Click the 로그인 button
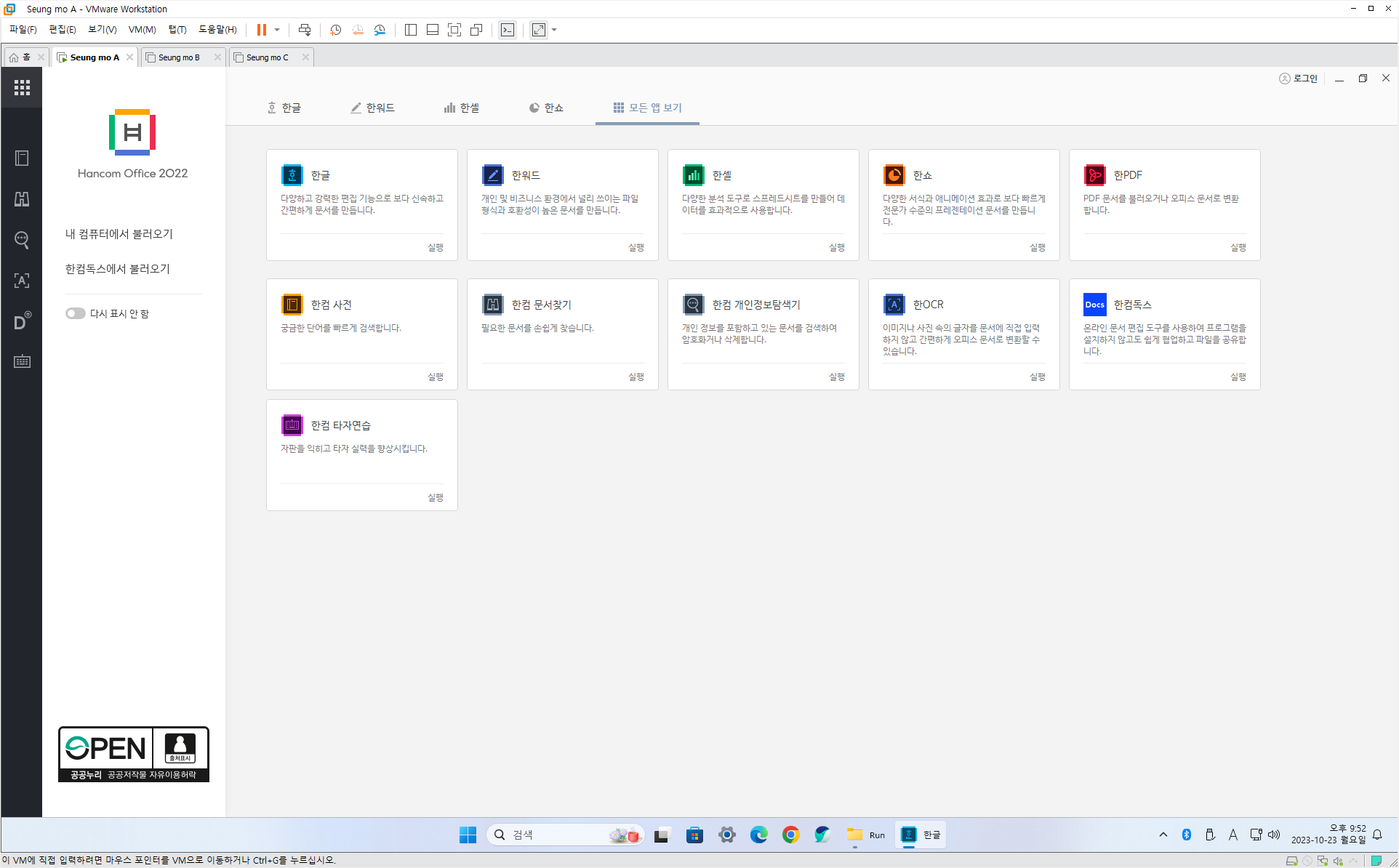 coord(1299,79)
